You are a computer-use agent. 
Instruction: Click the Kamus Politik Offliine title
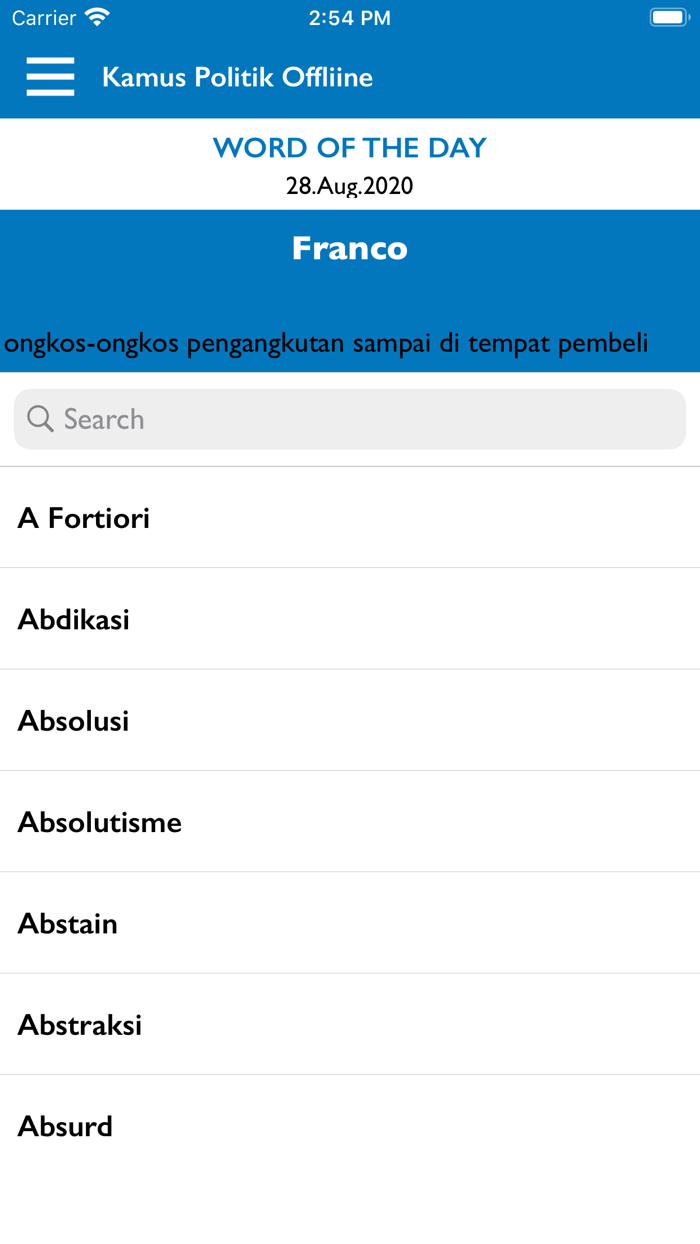click(x=237, y=76)
